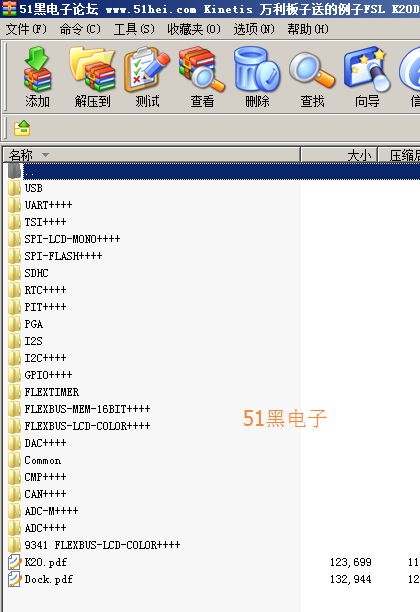Select the 9341 FLEXBUS-LCD-COLOR++++ folder
Image resolution: width=420 pixels, height=612 pixels.
102,545
